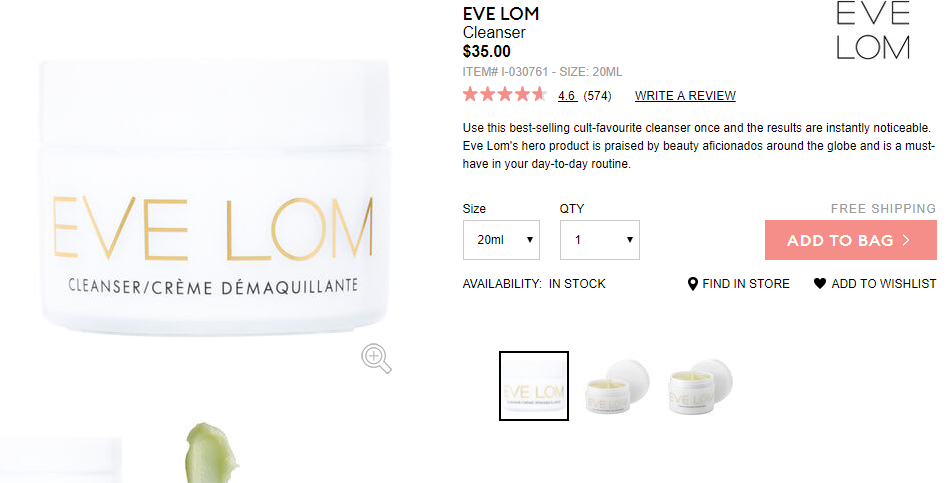
Task: Click the 4.6 rating score link
Action: (567, 95)
